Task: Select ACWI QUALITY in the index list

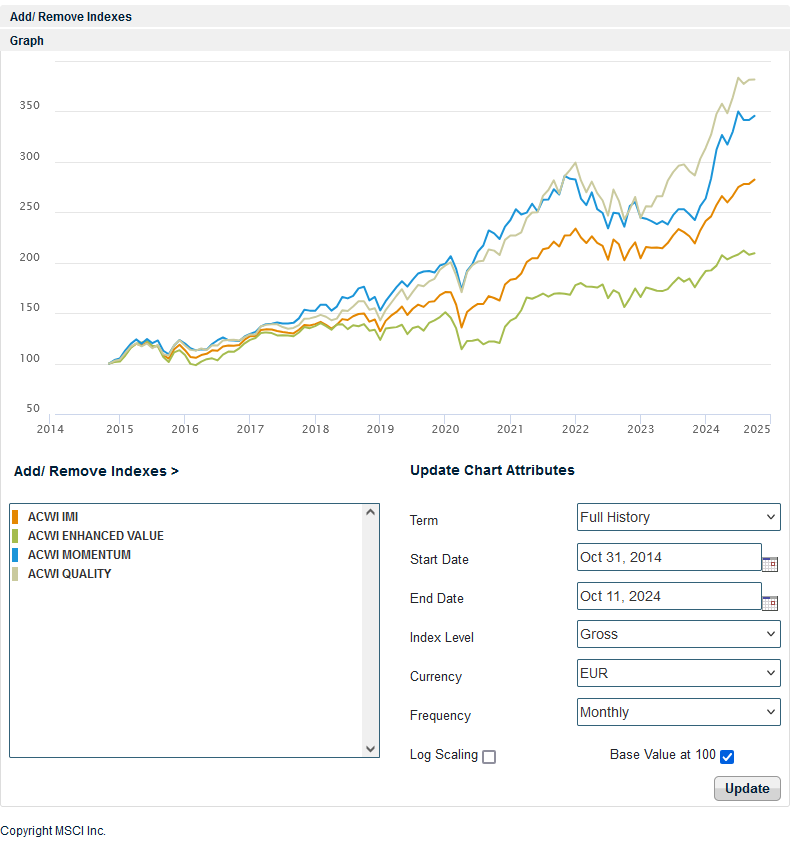Action: tap(70, 574)
